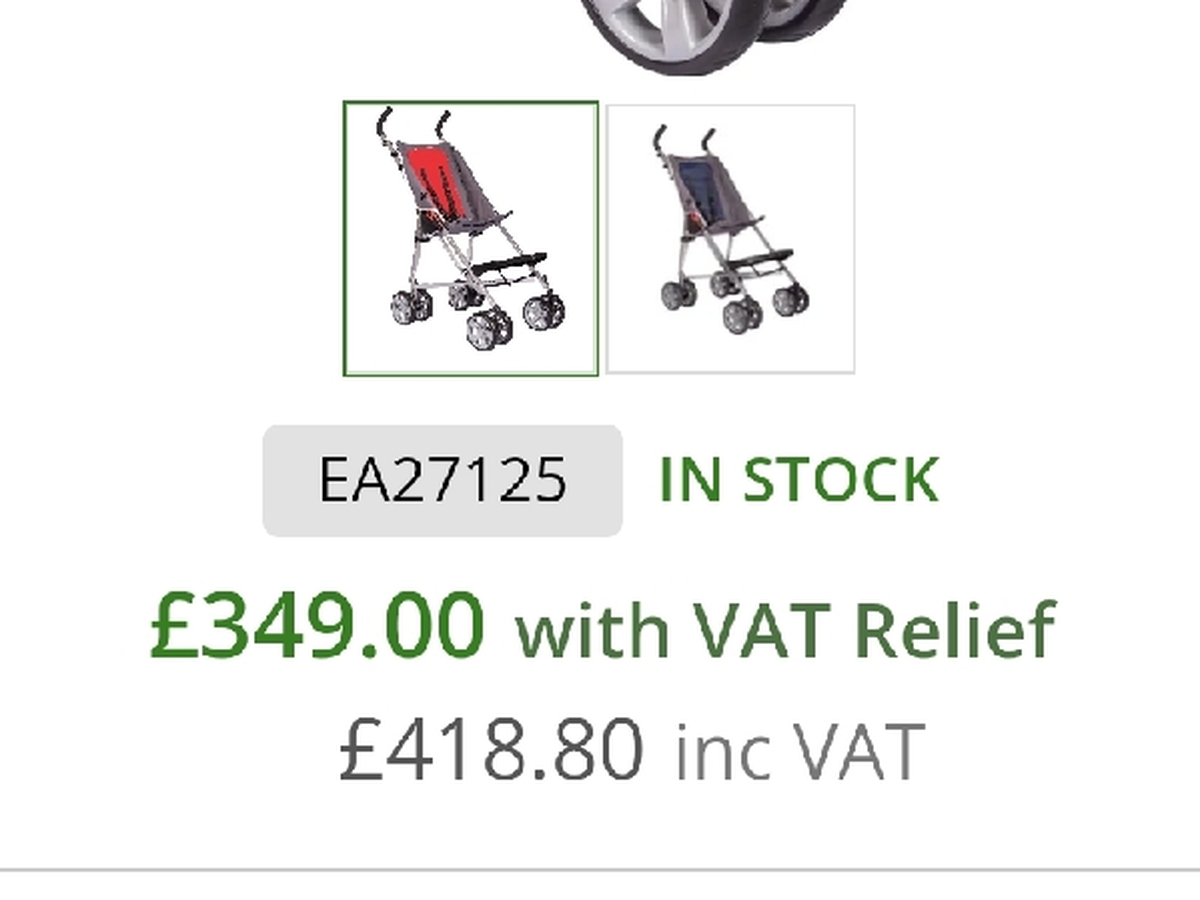The width and height of the screenshot is (1200, 900).
Task: Click the front wheels of blue stroller
Action: pos(764,308)
